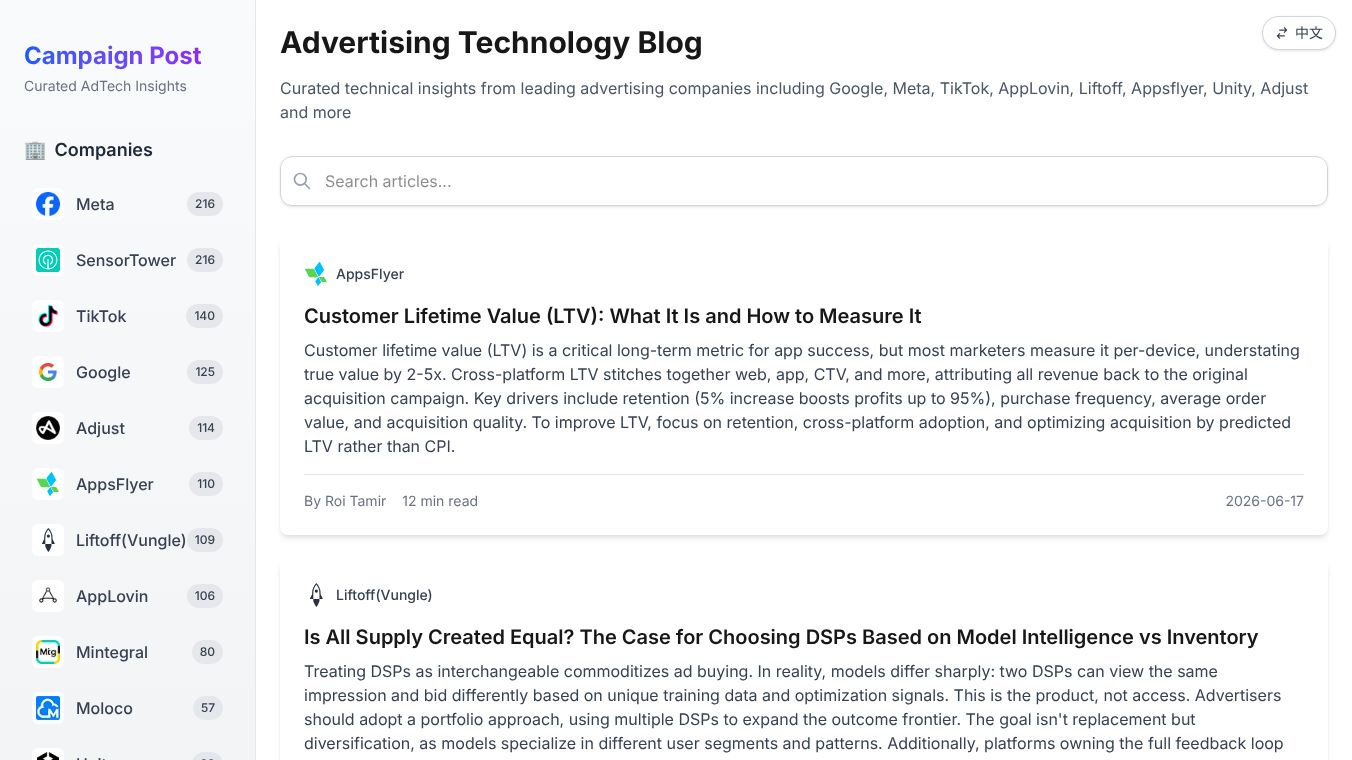Open the Campaign Post home link
The height and width of the screenshot is (760, 1352).
[x=113, y=55]
